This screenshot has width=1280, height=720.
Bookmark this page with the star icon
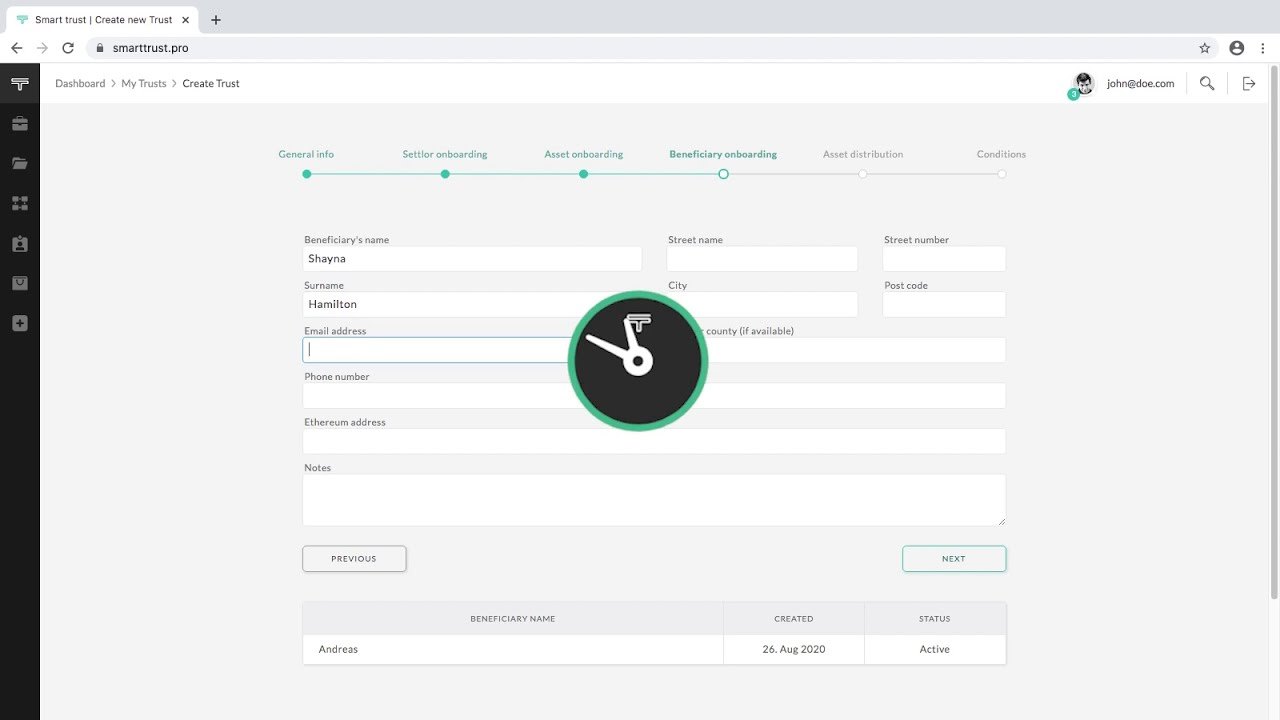[x=1205, y=48]
